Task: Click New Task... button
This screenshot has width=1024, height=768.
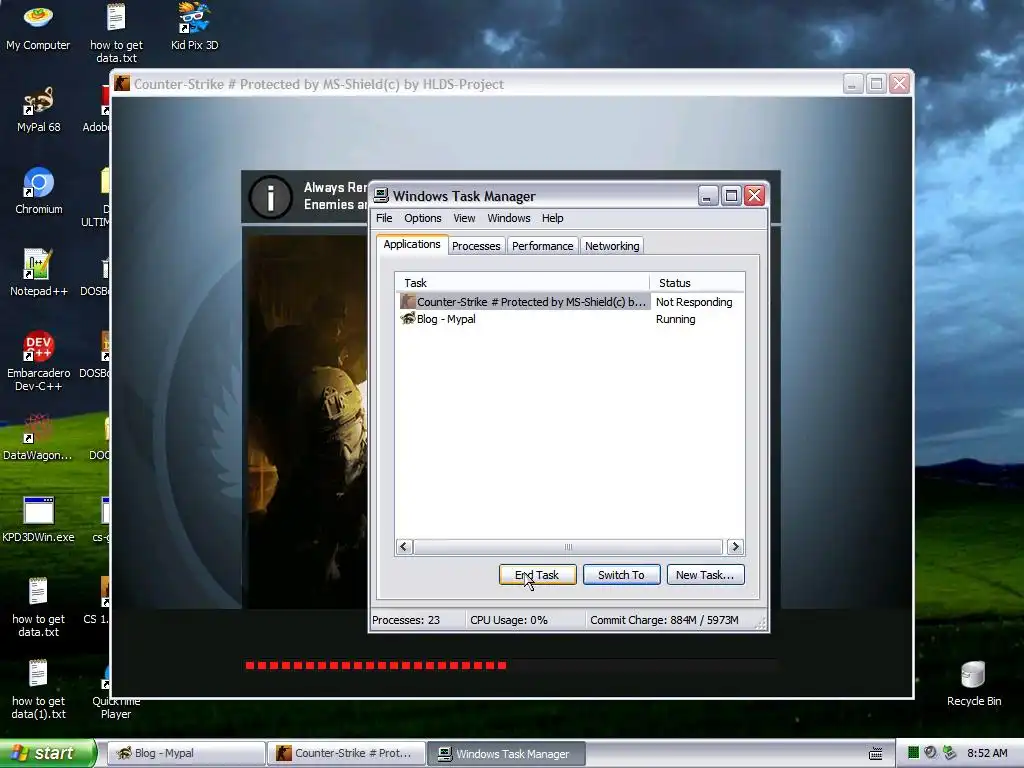Action: pos(705,575)
